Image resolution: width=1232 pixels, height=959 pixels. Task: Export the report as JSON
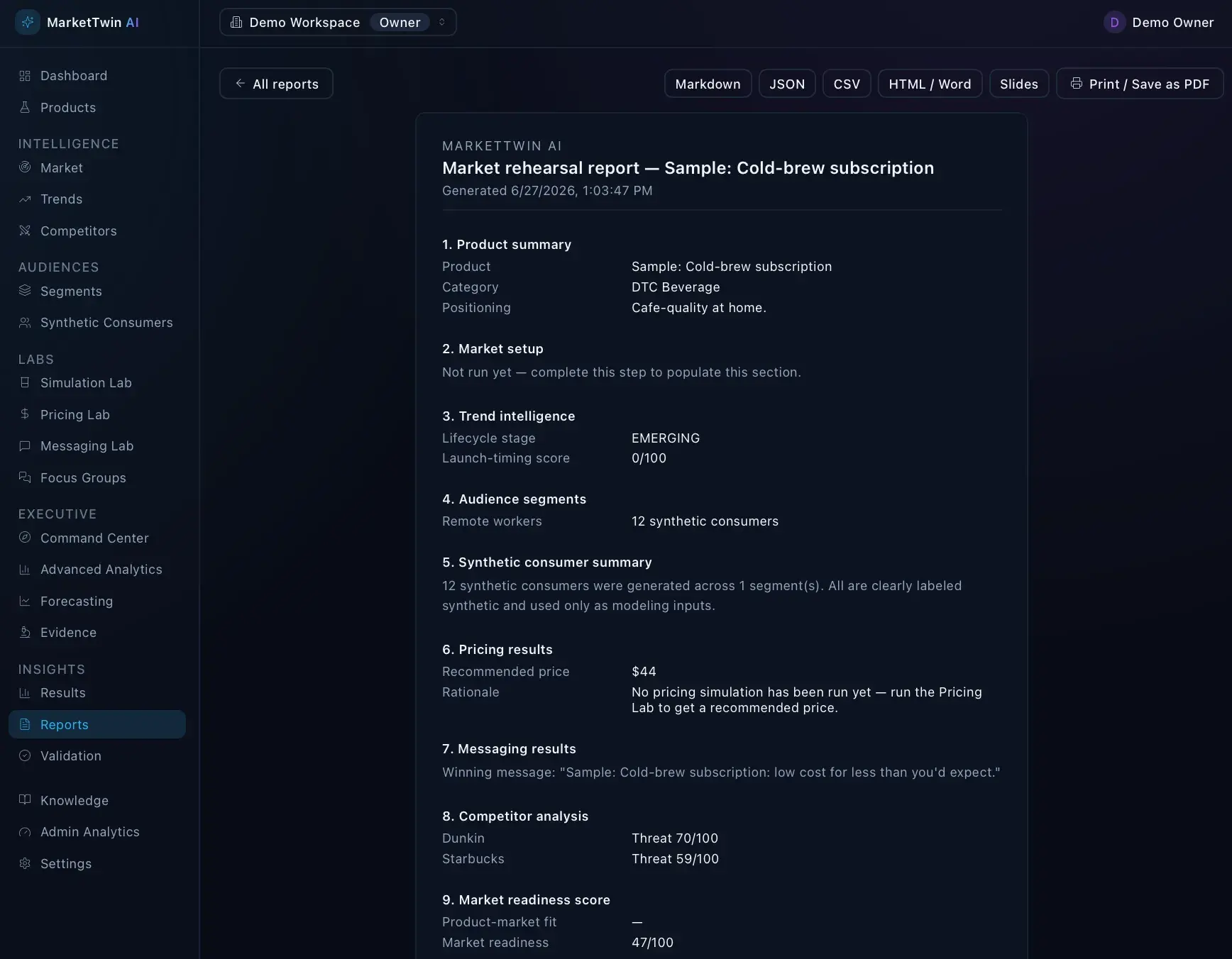point(787,84)
